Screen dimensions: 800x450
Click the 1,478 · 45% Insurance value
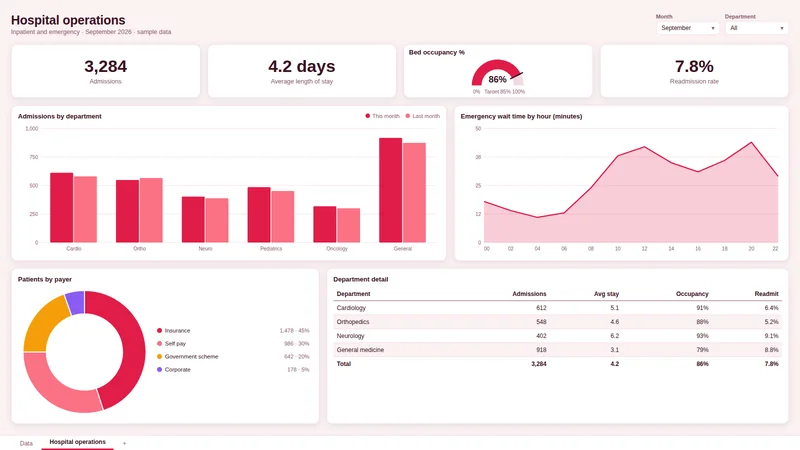294,331
